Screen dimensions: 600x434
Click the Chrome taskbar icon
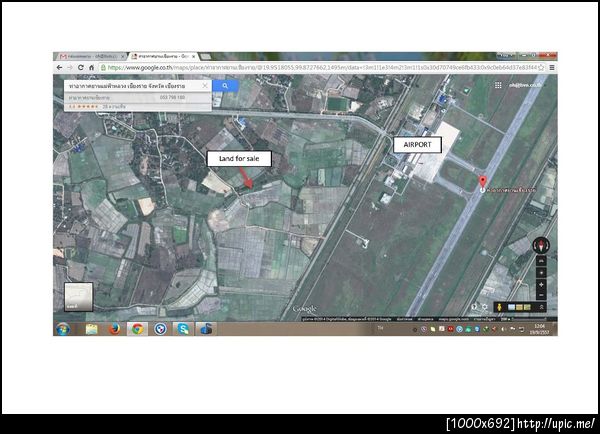pos(137,329)
